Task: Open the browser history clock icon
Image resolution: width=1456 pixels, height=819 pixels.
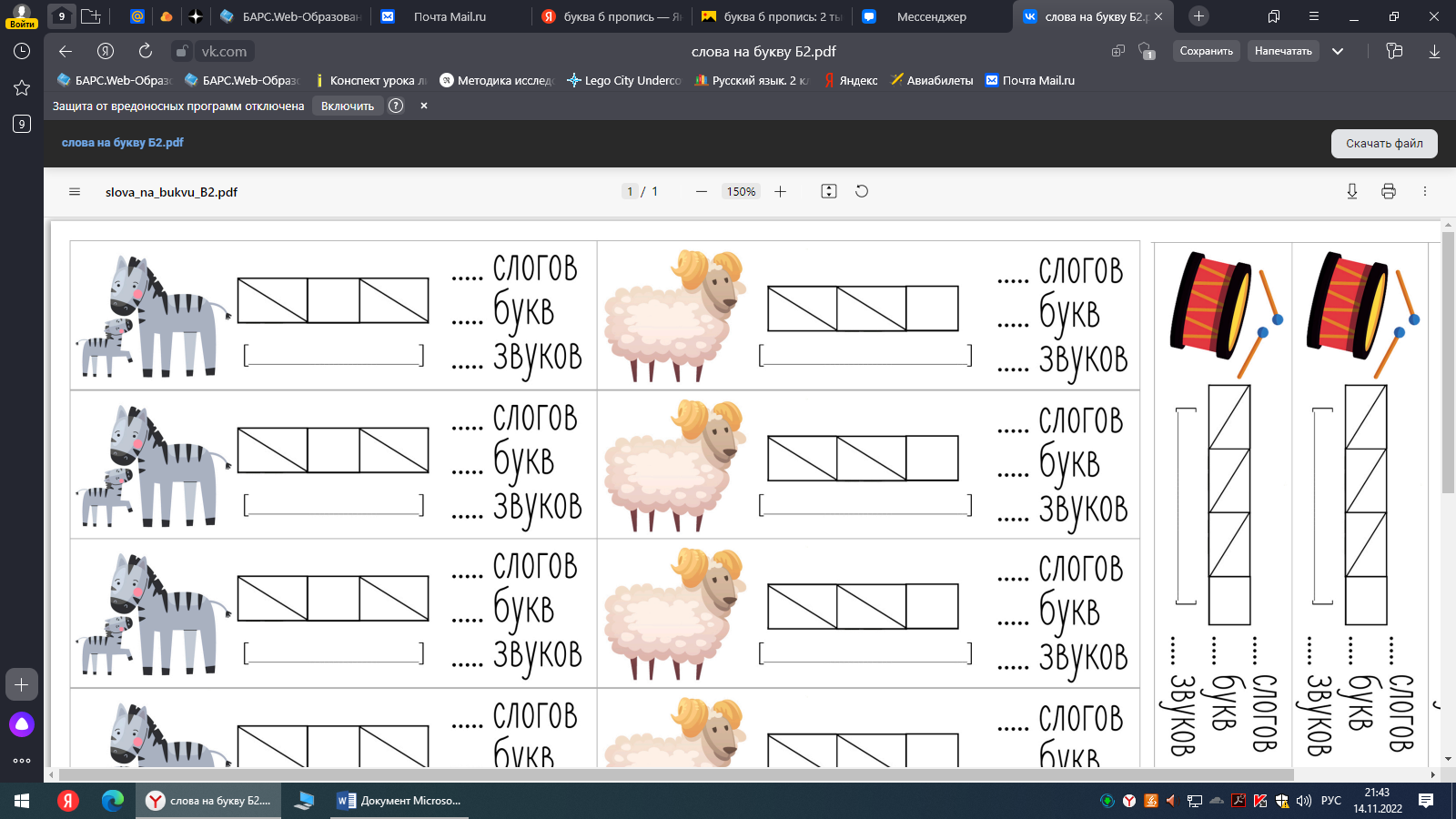Action: point(22,51)
